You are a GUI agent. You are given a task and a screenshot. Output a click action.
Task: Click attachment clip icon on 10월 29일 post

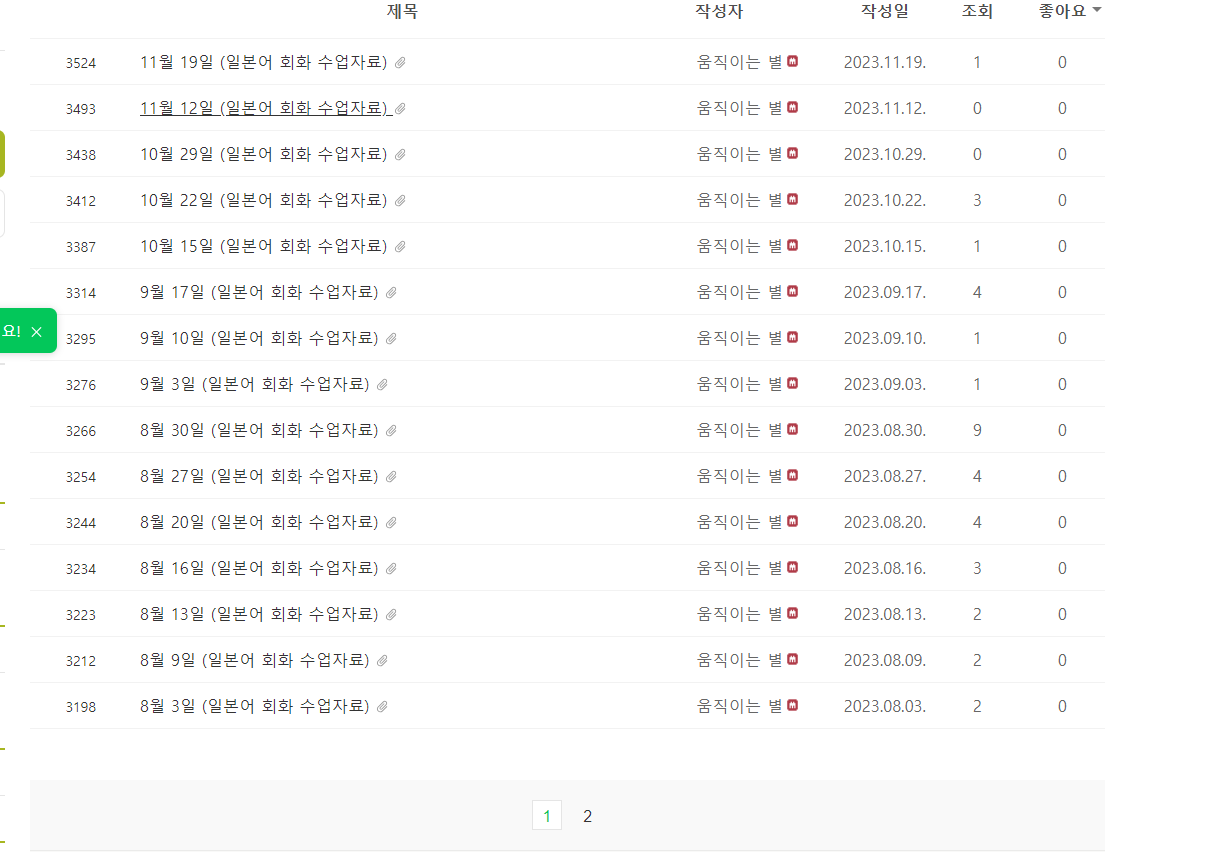coord(400,155)
